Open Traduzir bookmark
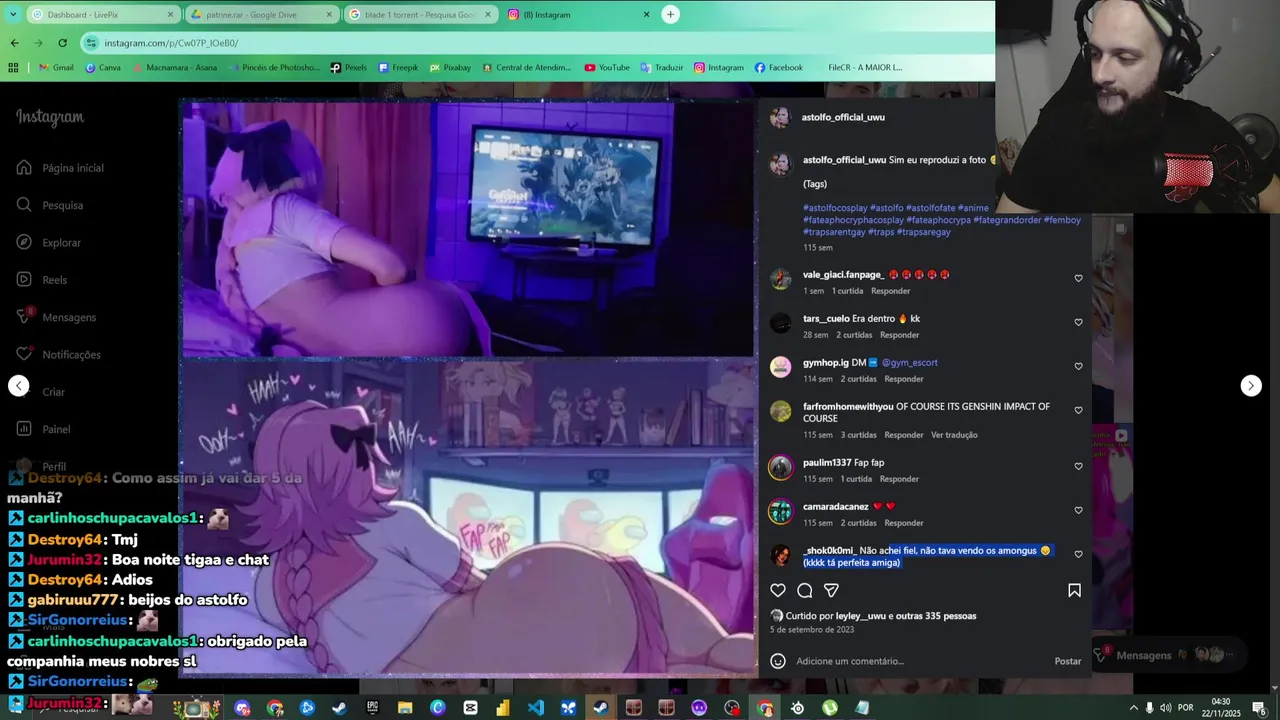This screenshot has width=1280, height=720. 661,68
